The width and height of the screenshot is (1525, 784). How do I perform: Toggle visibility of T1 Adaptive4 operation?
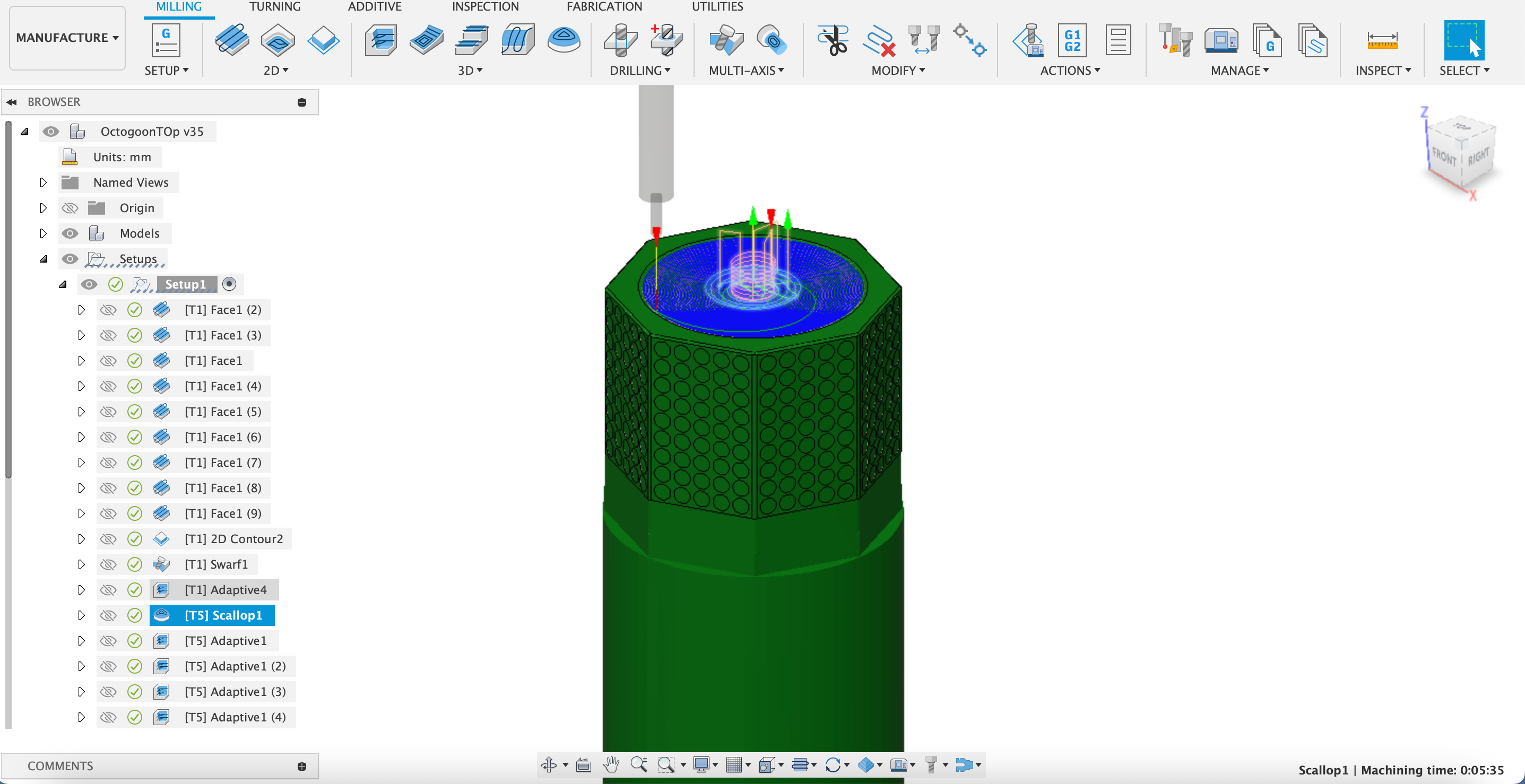point(108,589)
